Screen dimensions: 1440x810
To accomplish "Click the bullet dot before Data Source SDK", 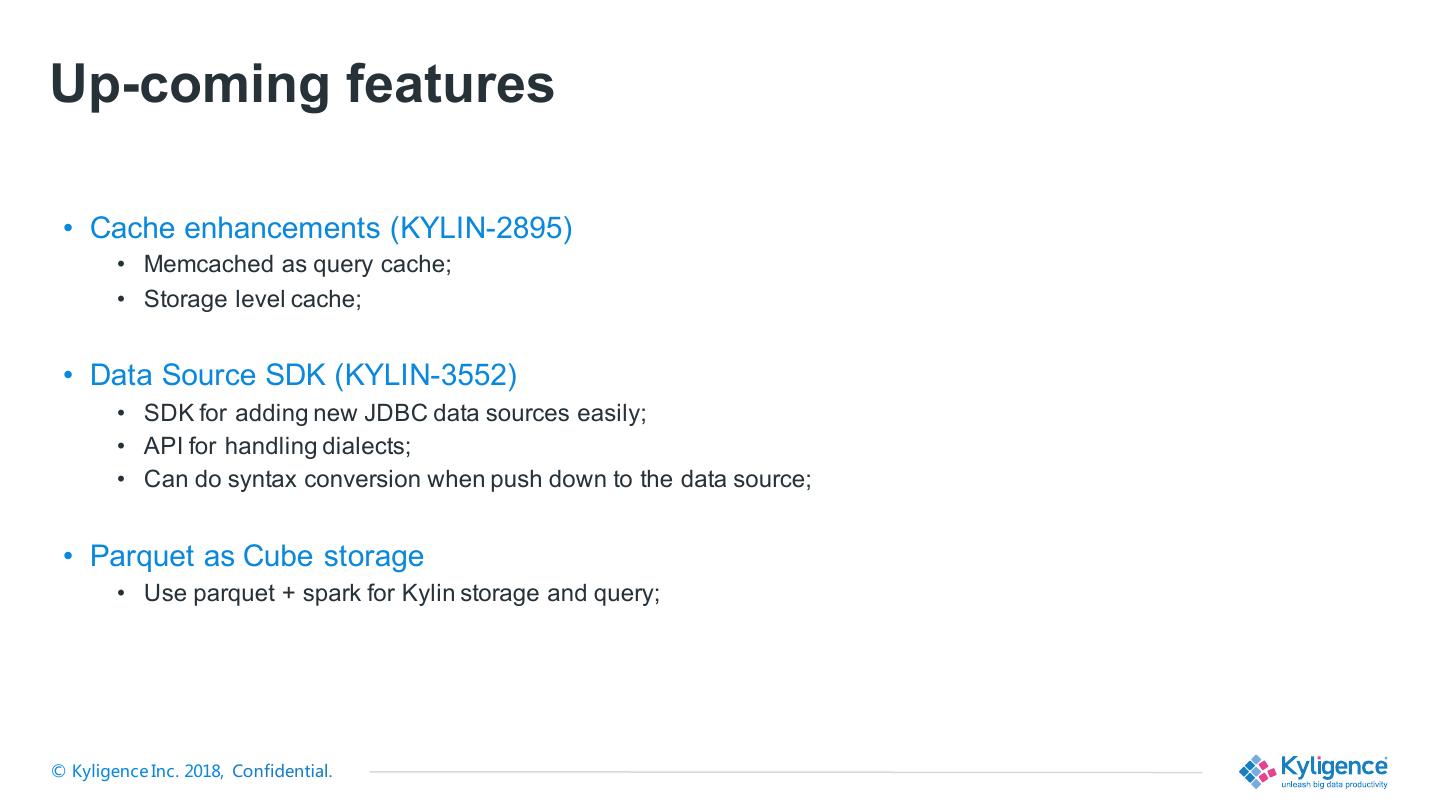I will (x=69, y=375).
